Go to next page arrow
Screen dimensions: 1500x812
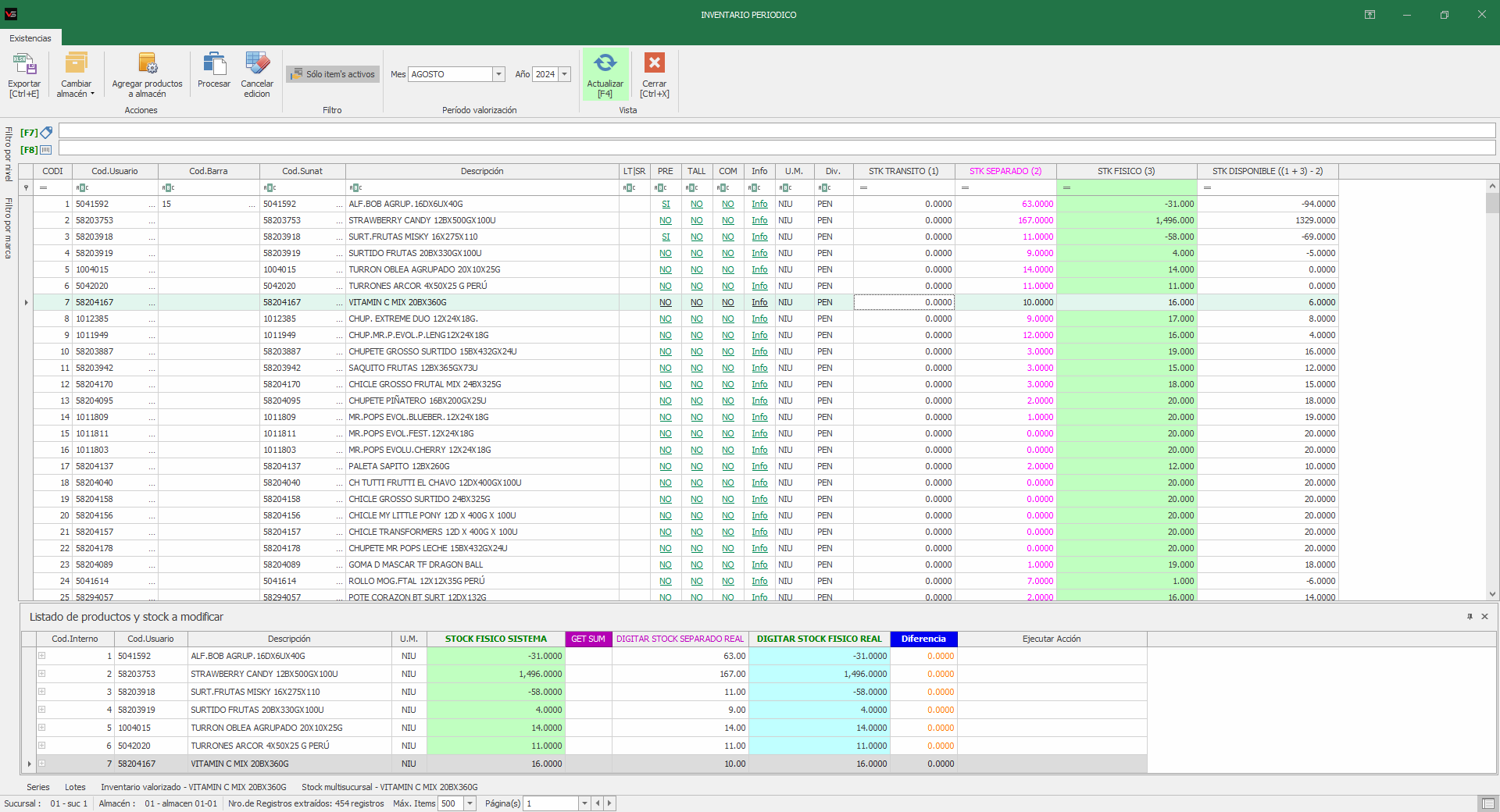pyautogui.click(x=610, y=803)
